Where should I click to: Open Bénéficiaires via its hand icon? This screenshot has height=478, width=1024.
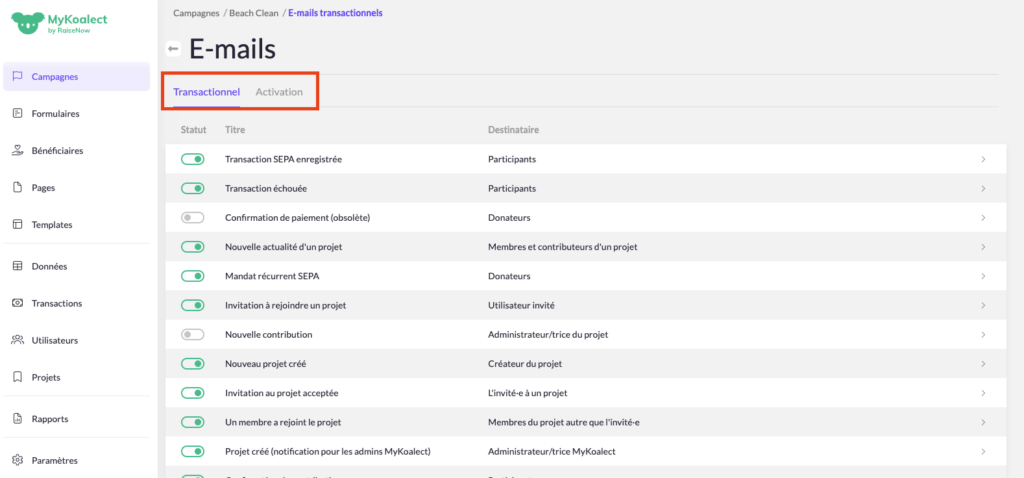pyautogui.click(x=17, y=151)
